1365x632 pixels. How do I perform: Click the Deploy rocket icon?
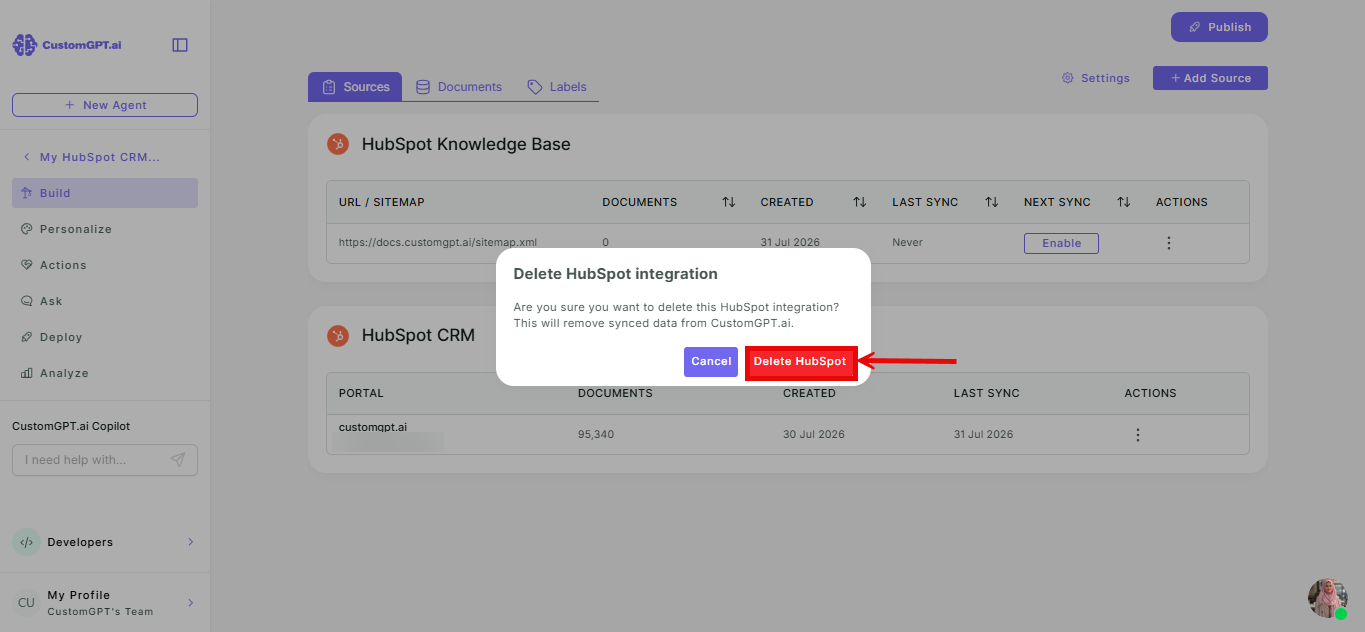tap(27, 337)
